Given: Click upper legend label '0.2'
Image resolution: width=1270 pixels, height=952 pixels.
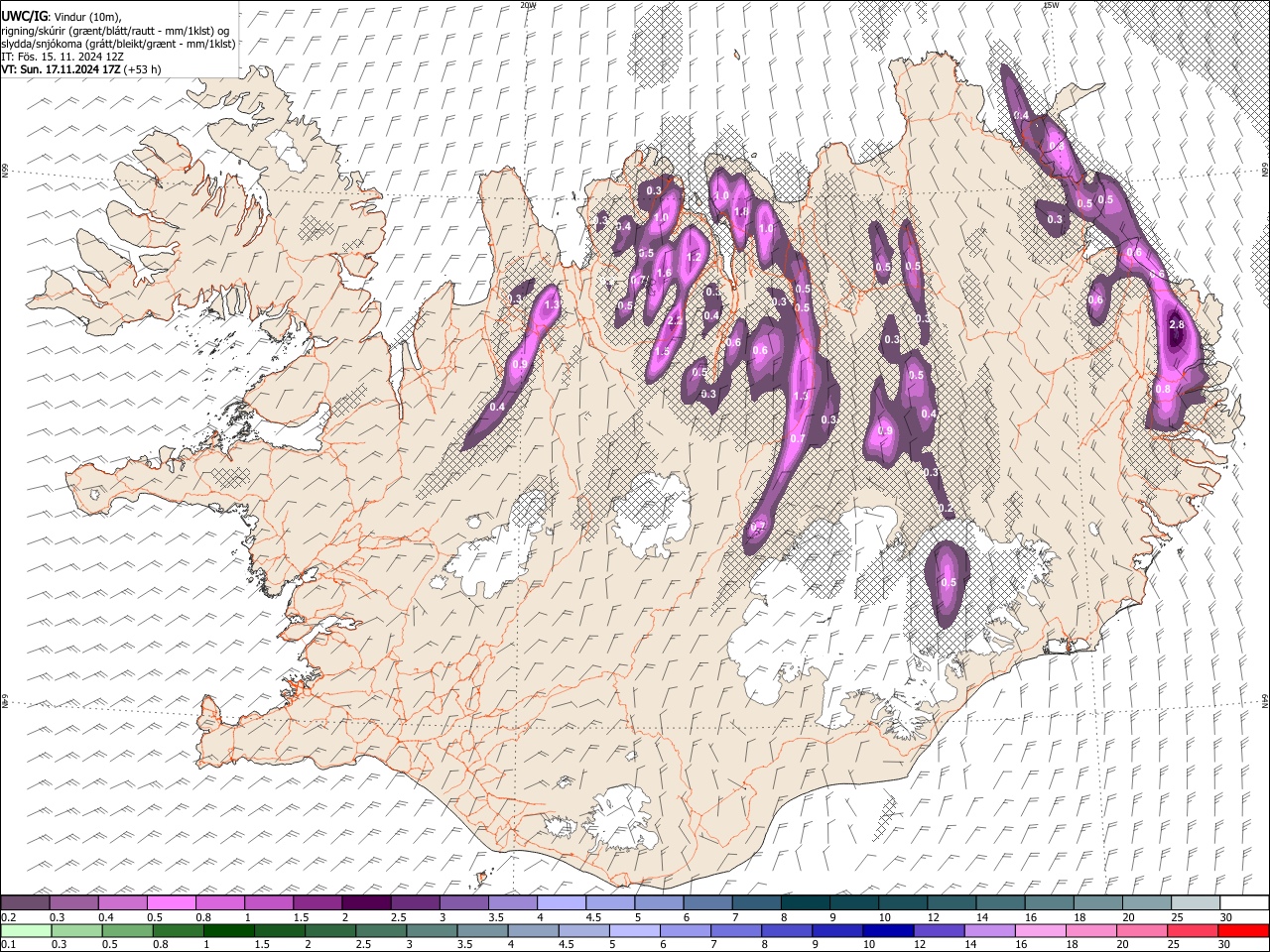Looking at the screenshot, I should [7, 917].
